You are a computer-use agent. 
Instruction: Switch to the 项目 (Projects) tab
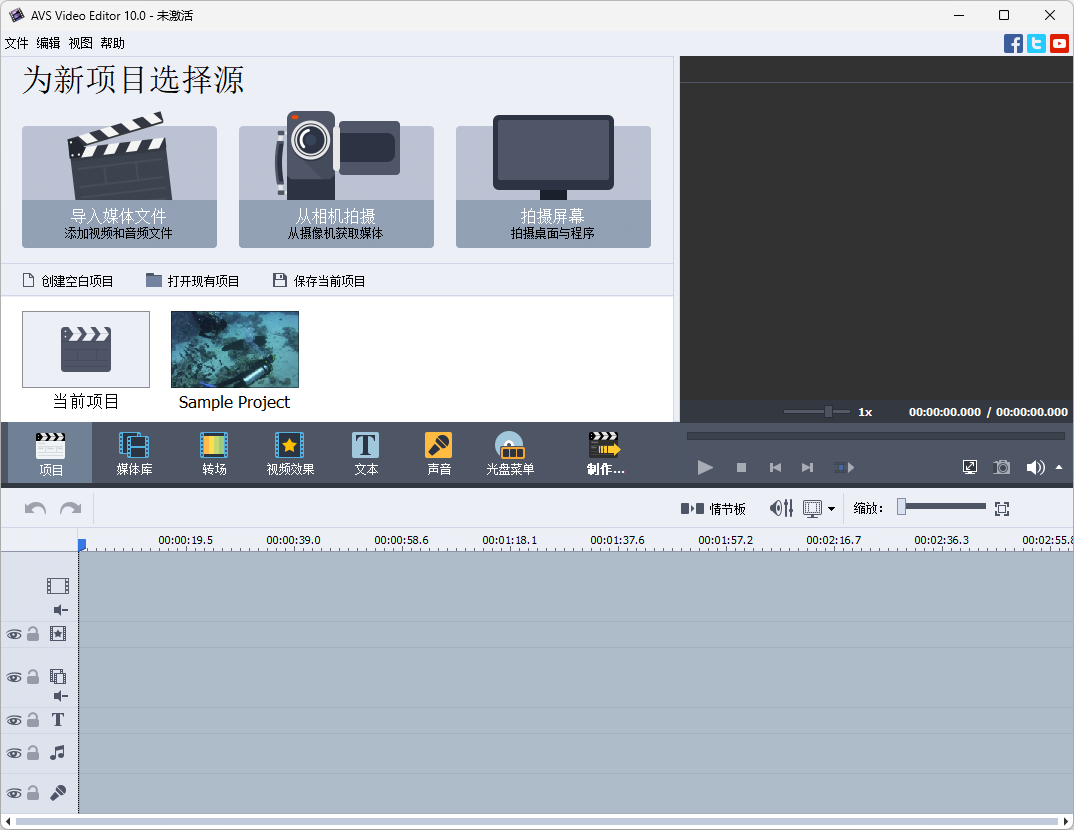[49, 453]
